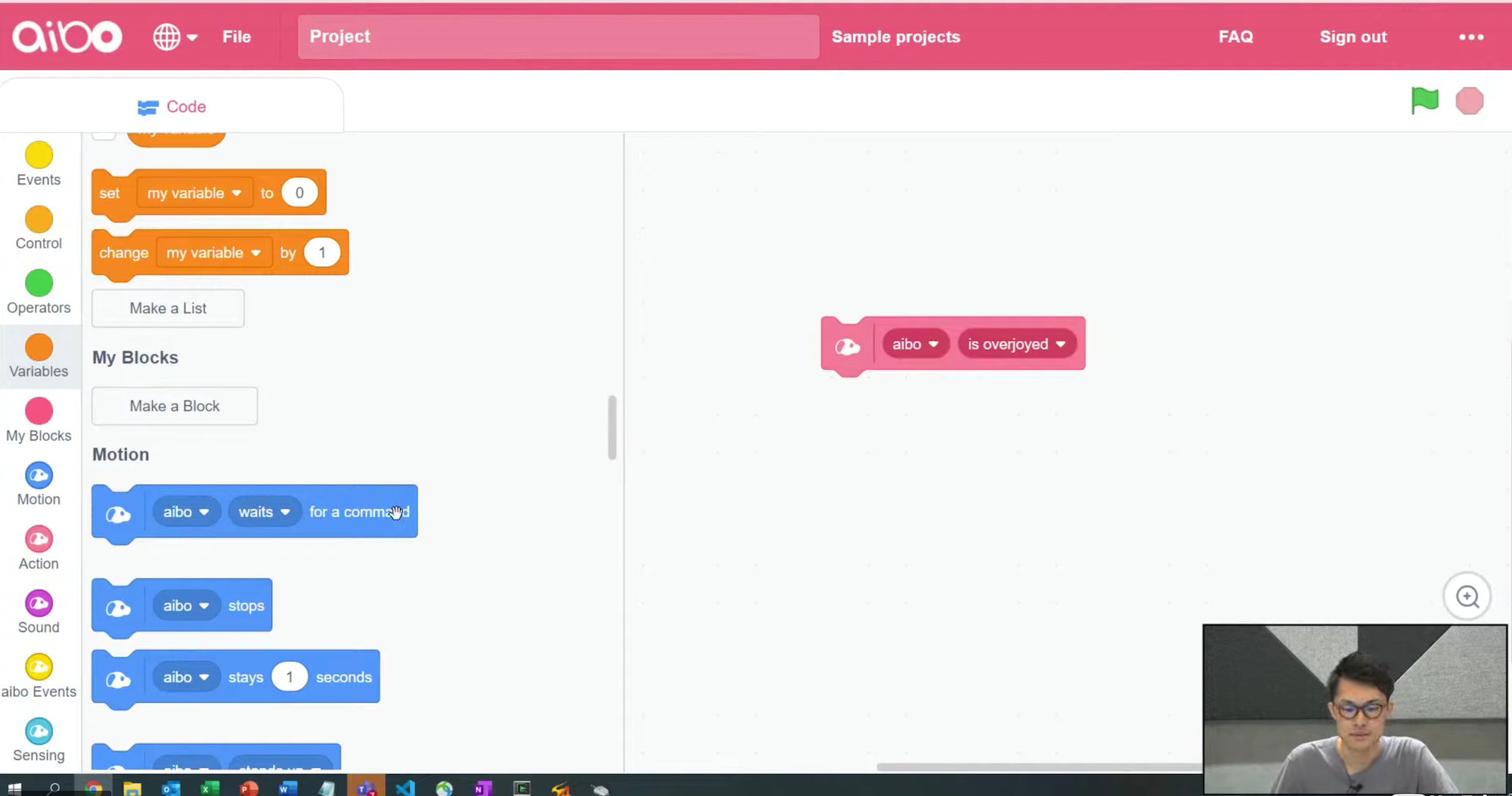Click seconds value in stays block

point(290,677)
